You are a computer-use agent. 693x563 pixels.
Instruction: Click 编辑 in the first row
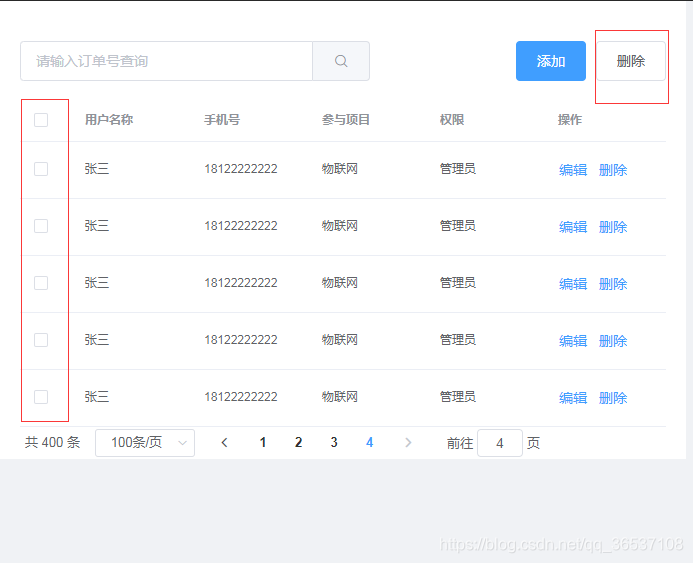click(x=573, y=170)
